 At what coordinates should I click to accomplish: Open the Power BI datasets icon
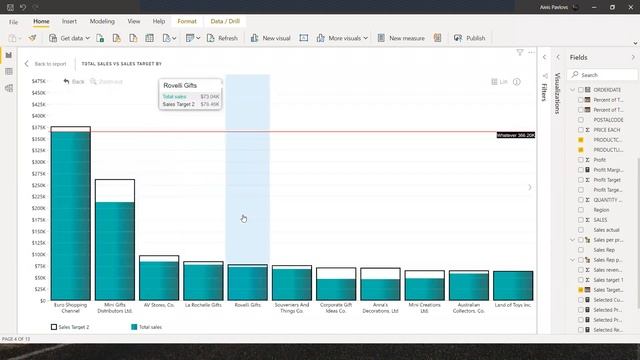(x=116, y=38)
